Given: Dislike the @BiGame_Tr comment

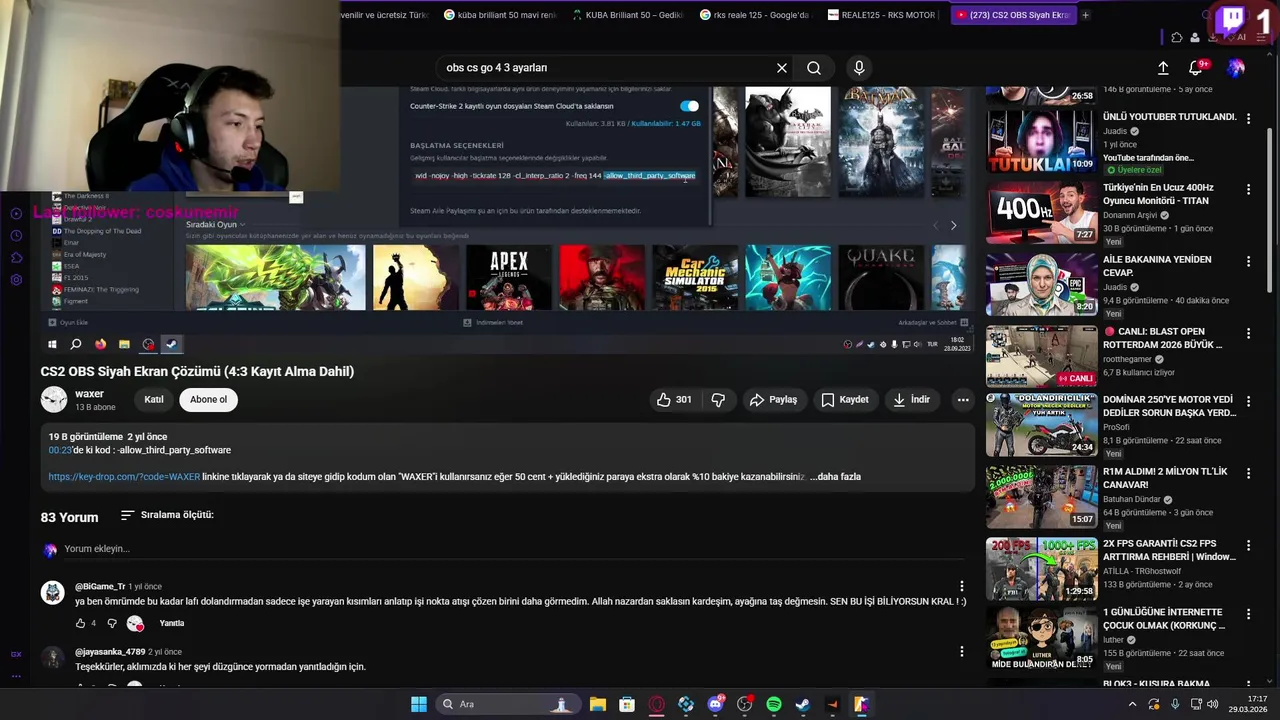Looking at the screenshot, I should (112, 623).
